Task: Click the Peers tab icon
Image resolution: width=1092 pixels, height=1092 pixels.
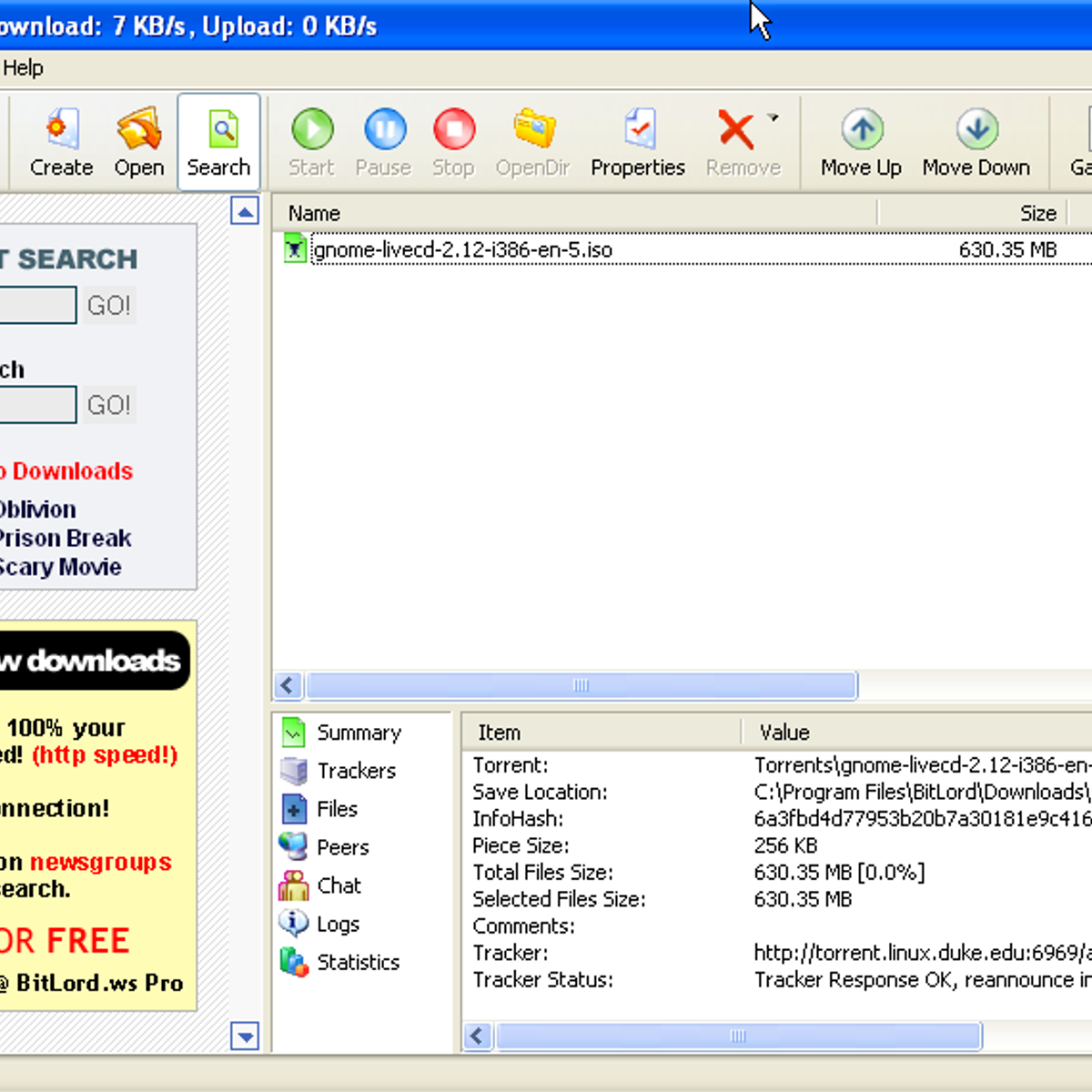Action: coord(293,847)
